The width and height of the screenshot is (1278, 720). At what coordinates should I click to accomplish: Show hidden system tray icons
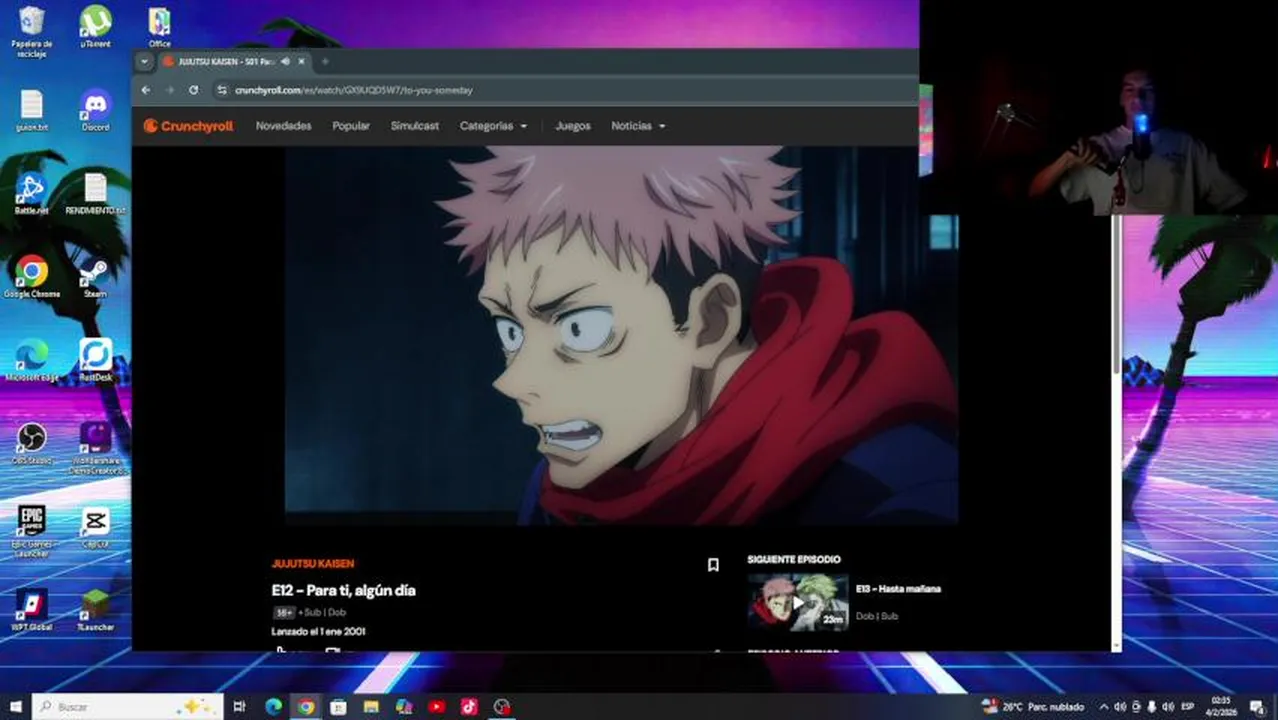point(1104,707)
